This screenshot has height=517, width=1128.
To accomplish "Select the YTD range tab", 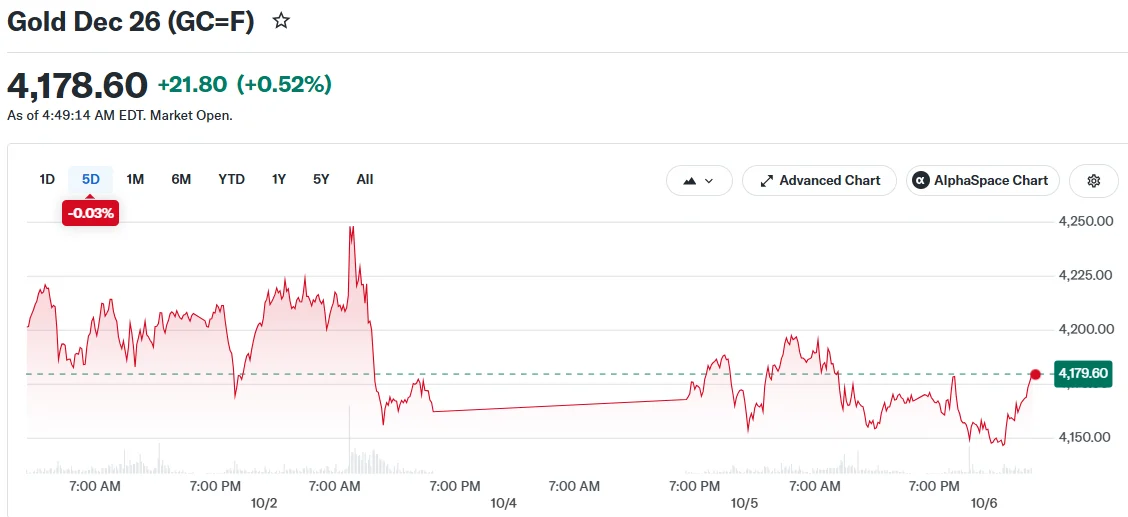I will (232, 180).
